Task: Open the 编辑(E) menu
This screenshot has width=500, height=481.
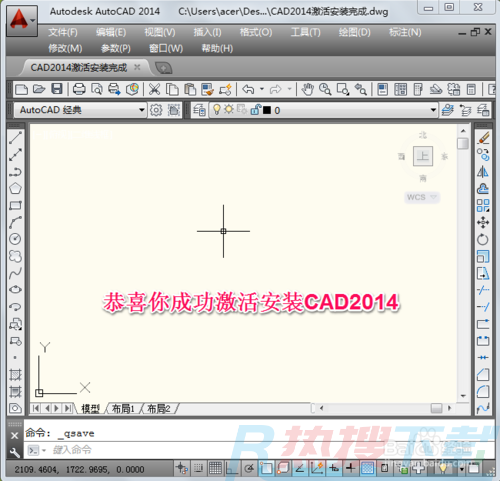Action: coord(111,32)
